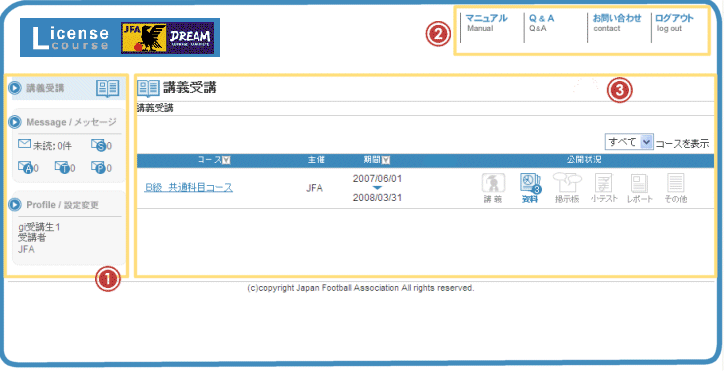The image size is (724, 371).
Task: Click the JFA organizer cell in table
Action: [x=314, y=188]
